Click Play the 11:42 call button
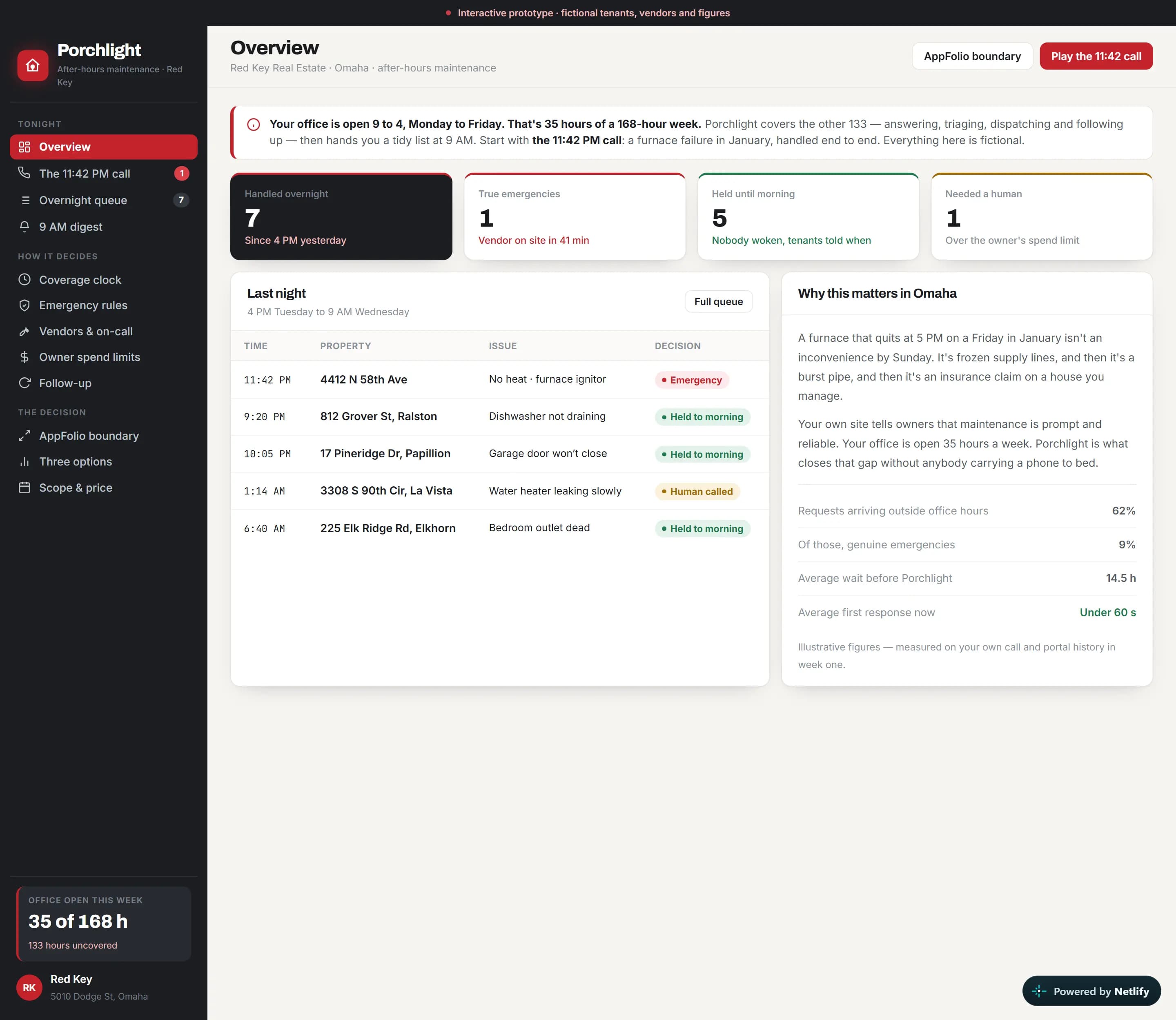 click(1096, 56)
